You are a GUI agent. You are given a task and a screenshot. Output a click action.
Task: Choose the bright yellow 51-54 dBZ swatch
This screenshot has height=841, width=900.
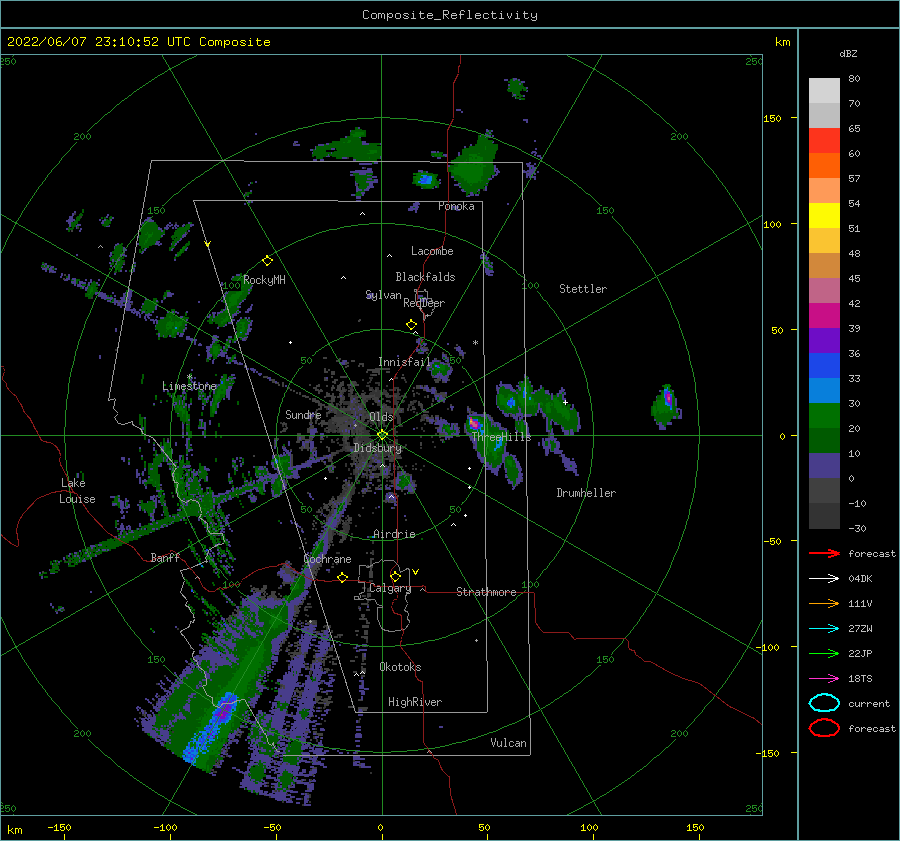(x=824, y=216)
